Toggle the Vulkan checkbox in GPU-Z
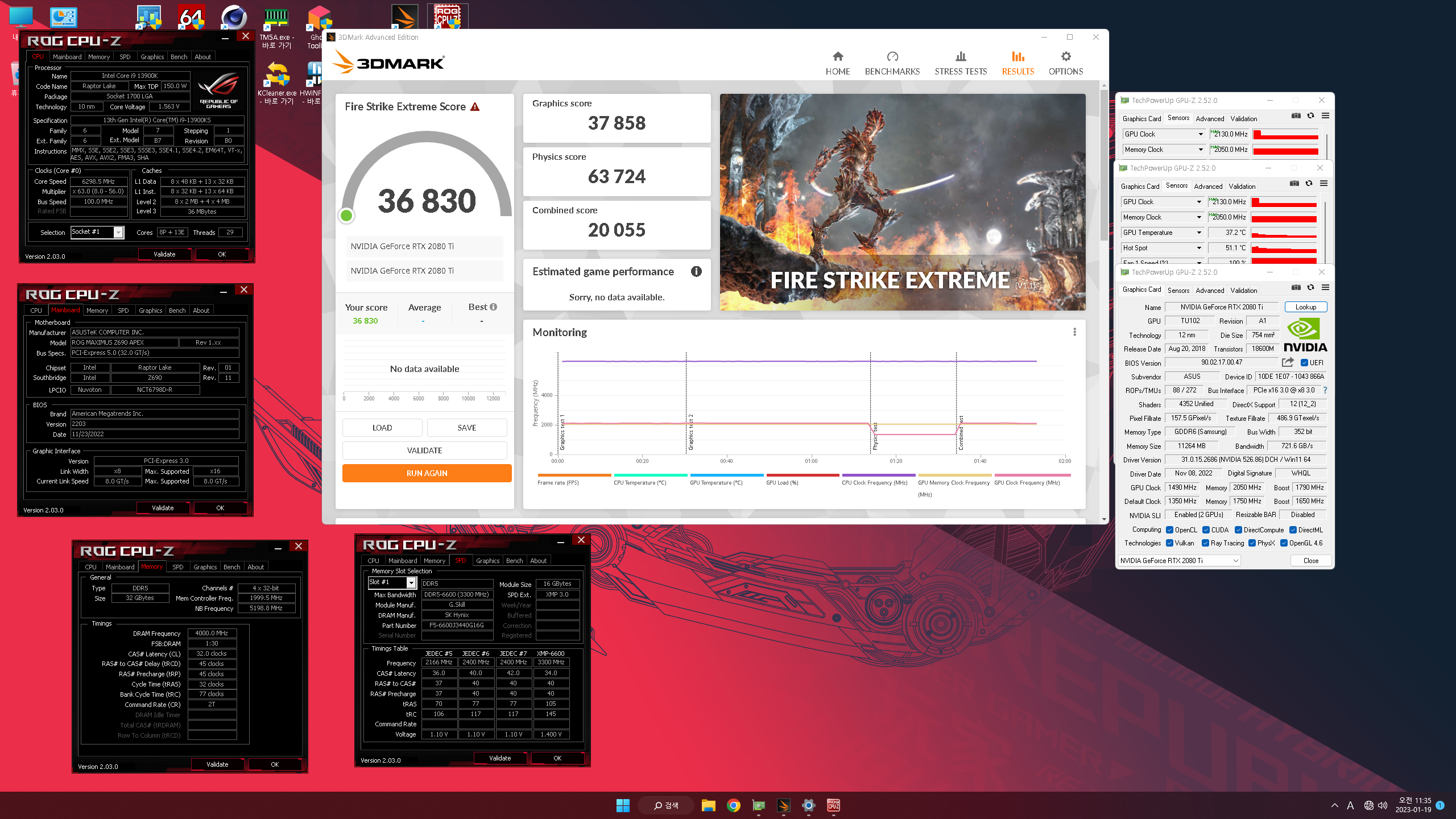The height and width of the screenshot is (819, 1456). click(x=1169, y=543)
